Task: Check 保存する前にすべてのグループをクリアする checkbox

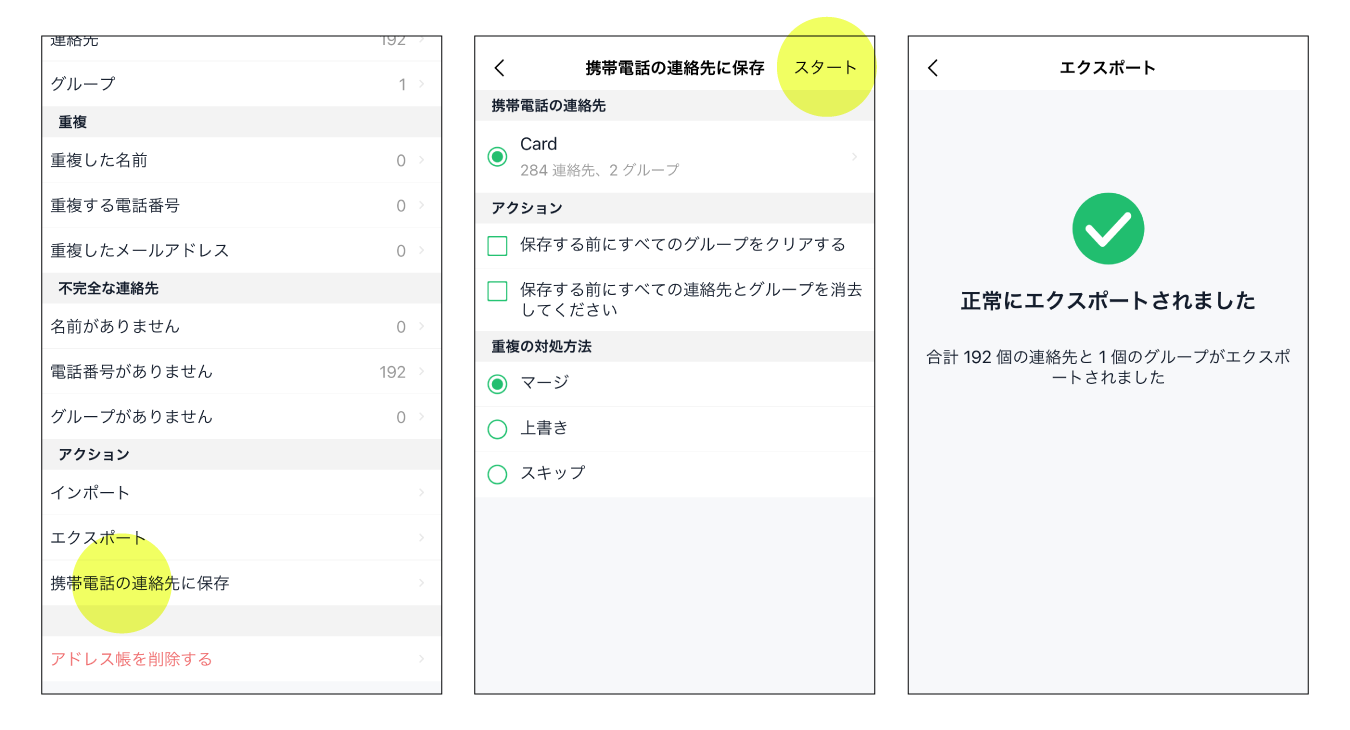Action: 497,245
